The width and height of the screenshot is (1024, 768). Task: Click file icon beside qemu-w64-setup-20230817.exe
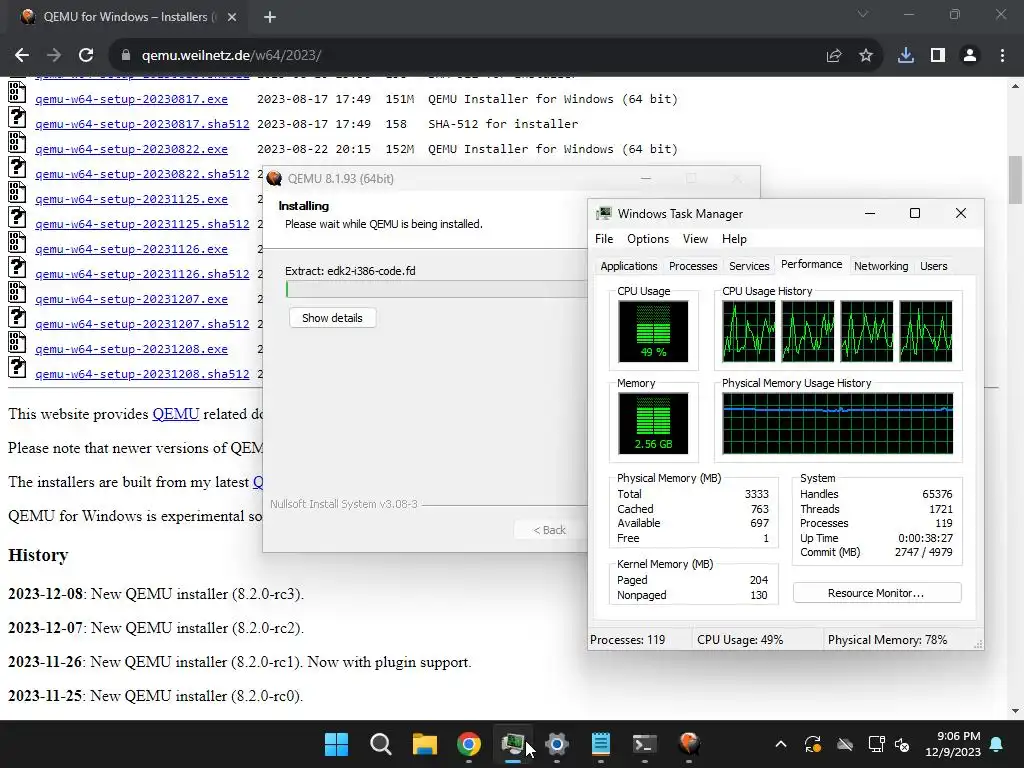pos(17,92)
